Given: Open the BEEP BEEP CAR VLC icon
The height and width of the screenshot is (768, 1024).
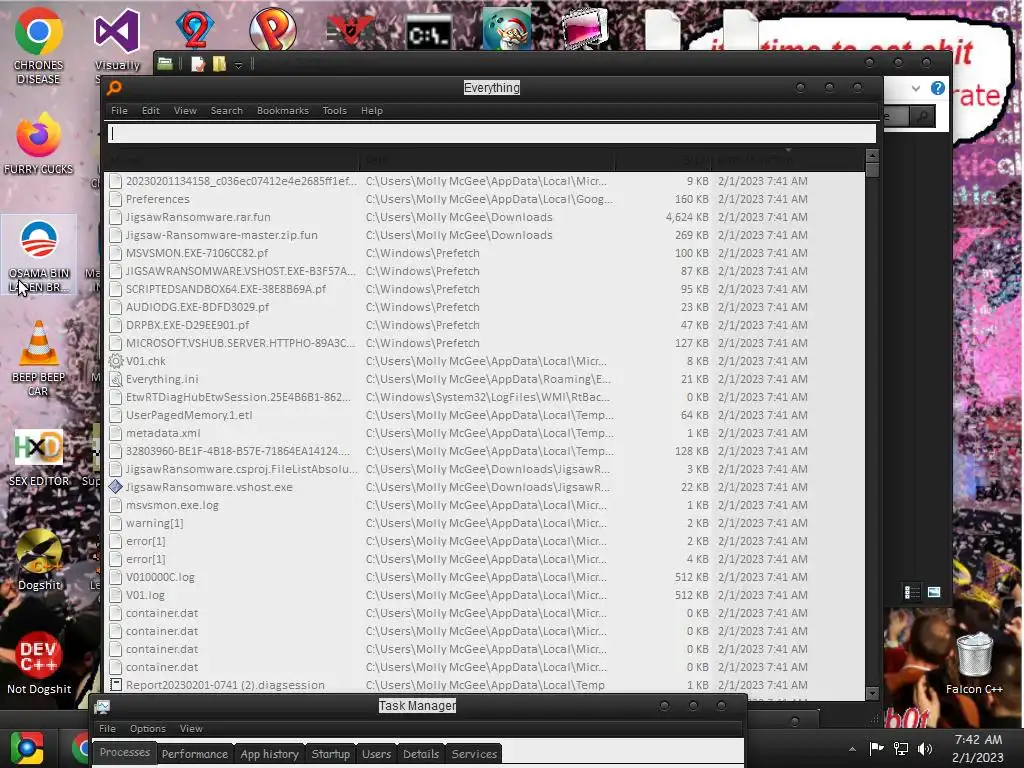Looking at the screenshot, I should [x=39, y=358].
